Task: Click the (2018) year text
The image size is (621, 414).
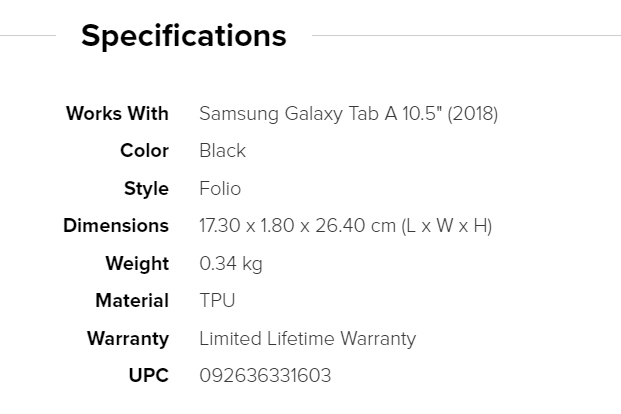Action: (x=473, y=113)
